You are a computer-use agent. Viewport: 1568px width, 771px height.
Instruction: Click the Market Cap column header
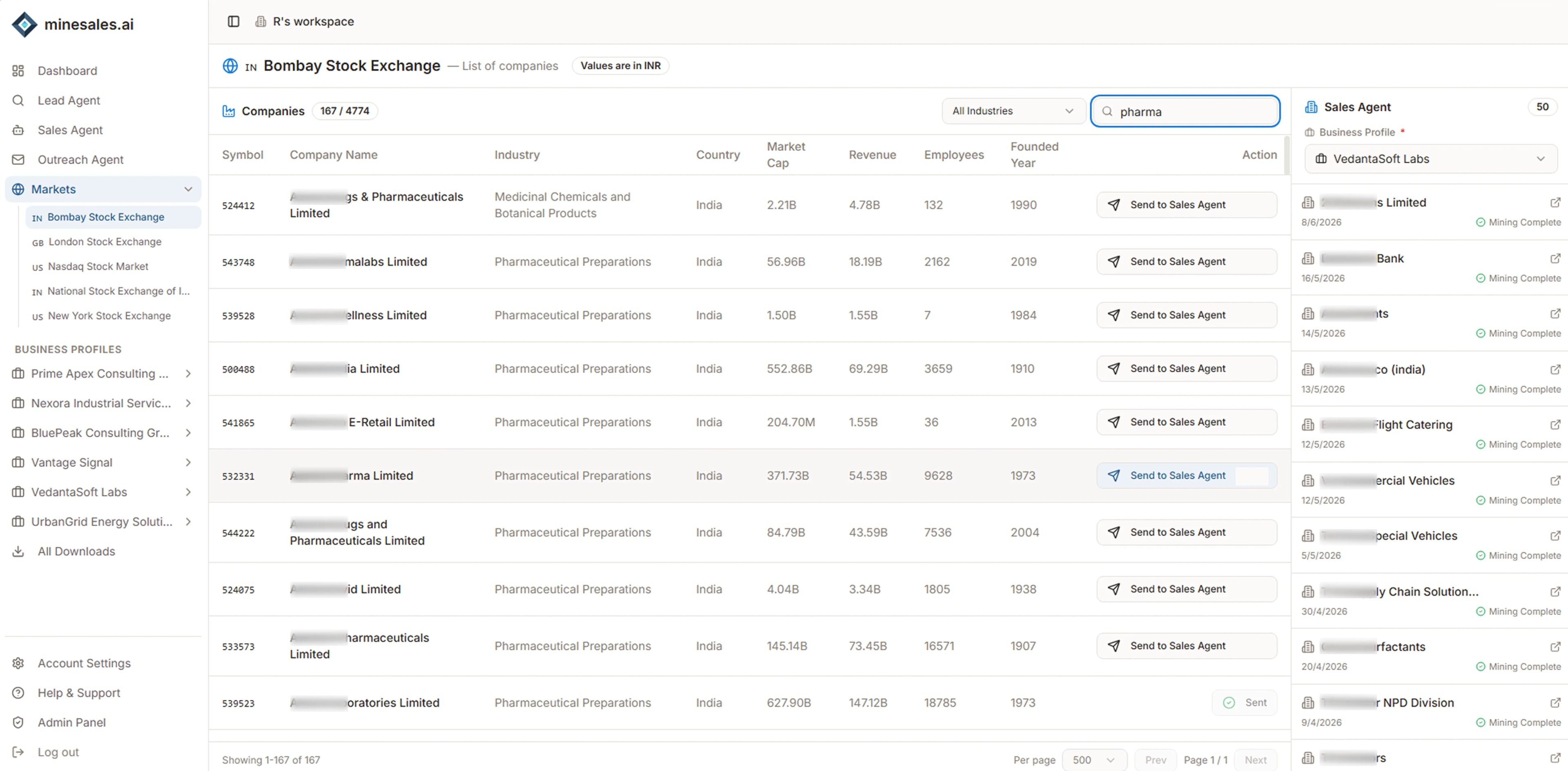pos(785,154)
